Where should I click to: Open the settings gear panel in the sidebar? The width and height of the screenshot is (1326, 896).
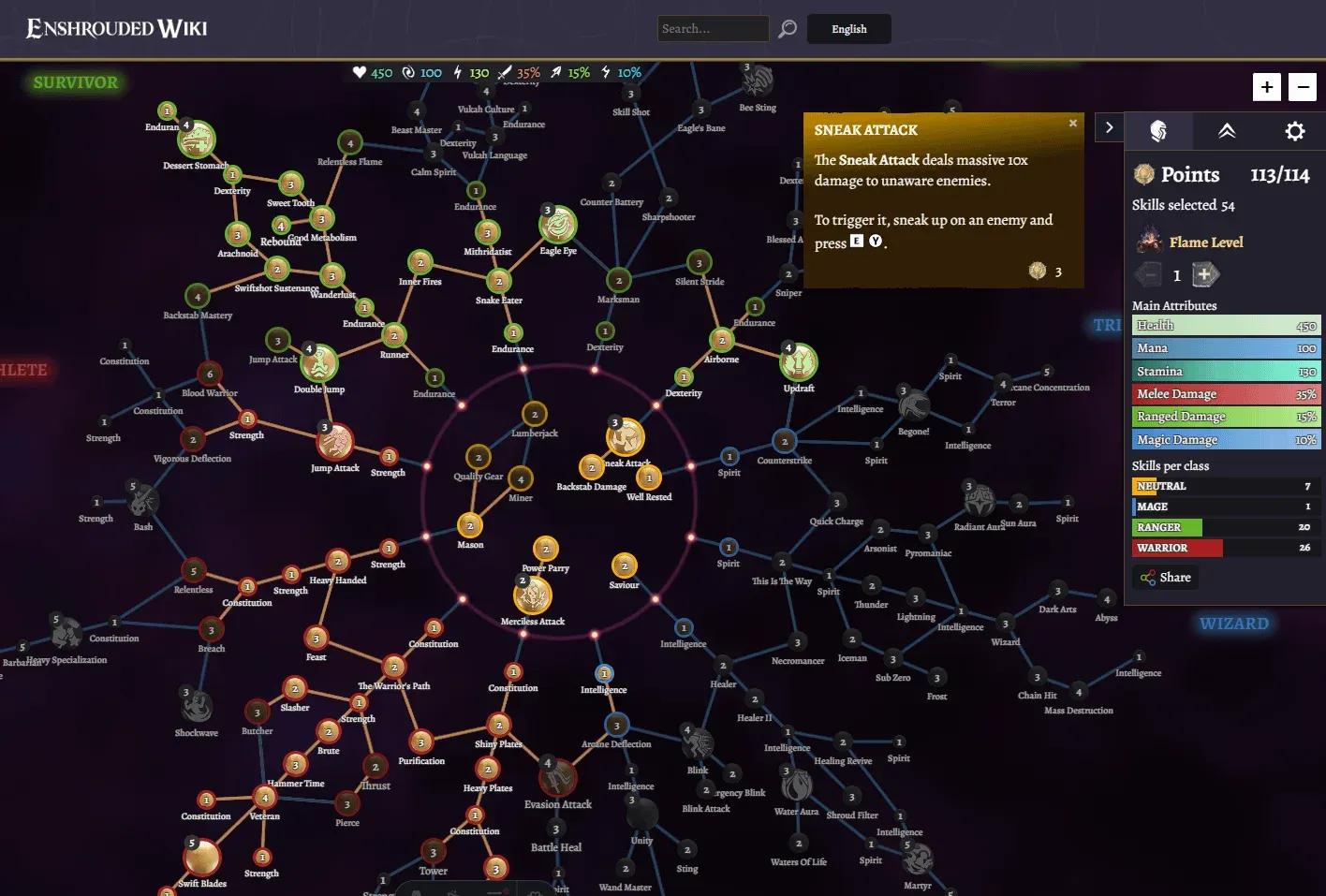pyautogui.click(x=1294, y=131)
